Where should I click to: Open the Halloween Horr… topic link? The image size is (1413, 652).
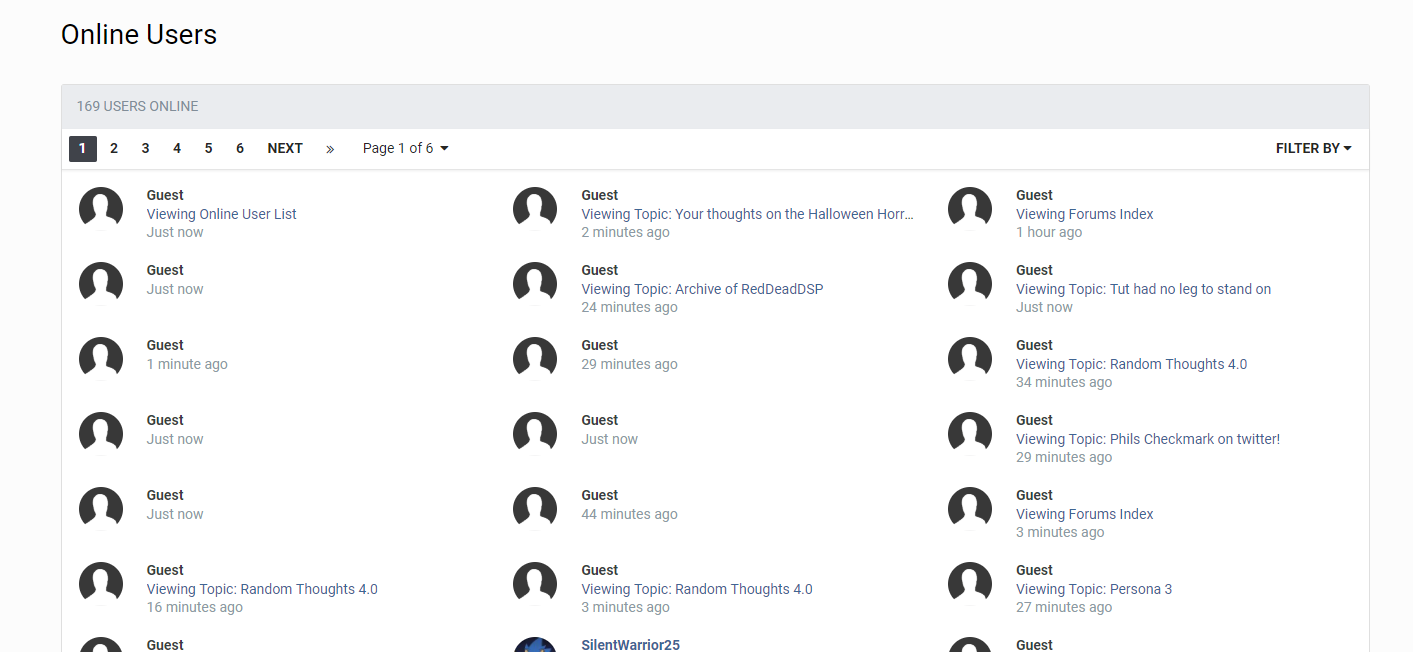748,214
